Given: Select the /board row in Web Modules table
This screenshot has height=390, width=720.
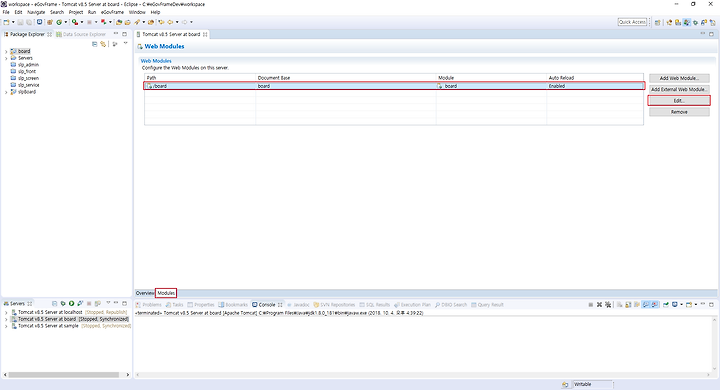Looking at the screenshot, I should tap(394, 86).
